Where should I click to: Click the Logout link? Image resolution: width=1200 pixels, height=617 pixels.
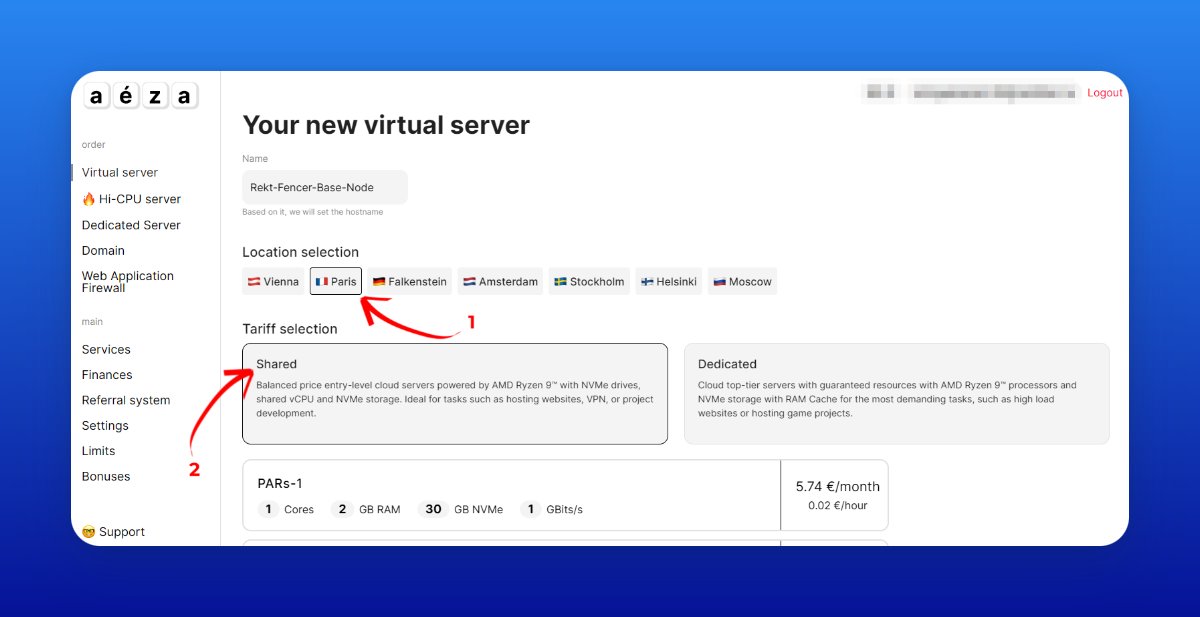1104,92
